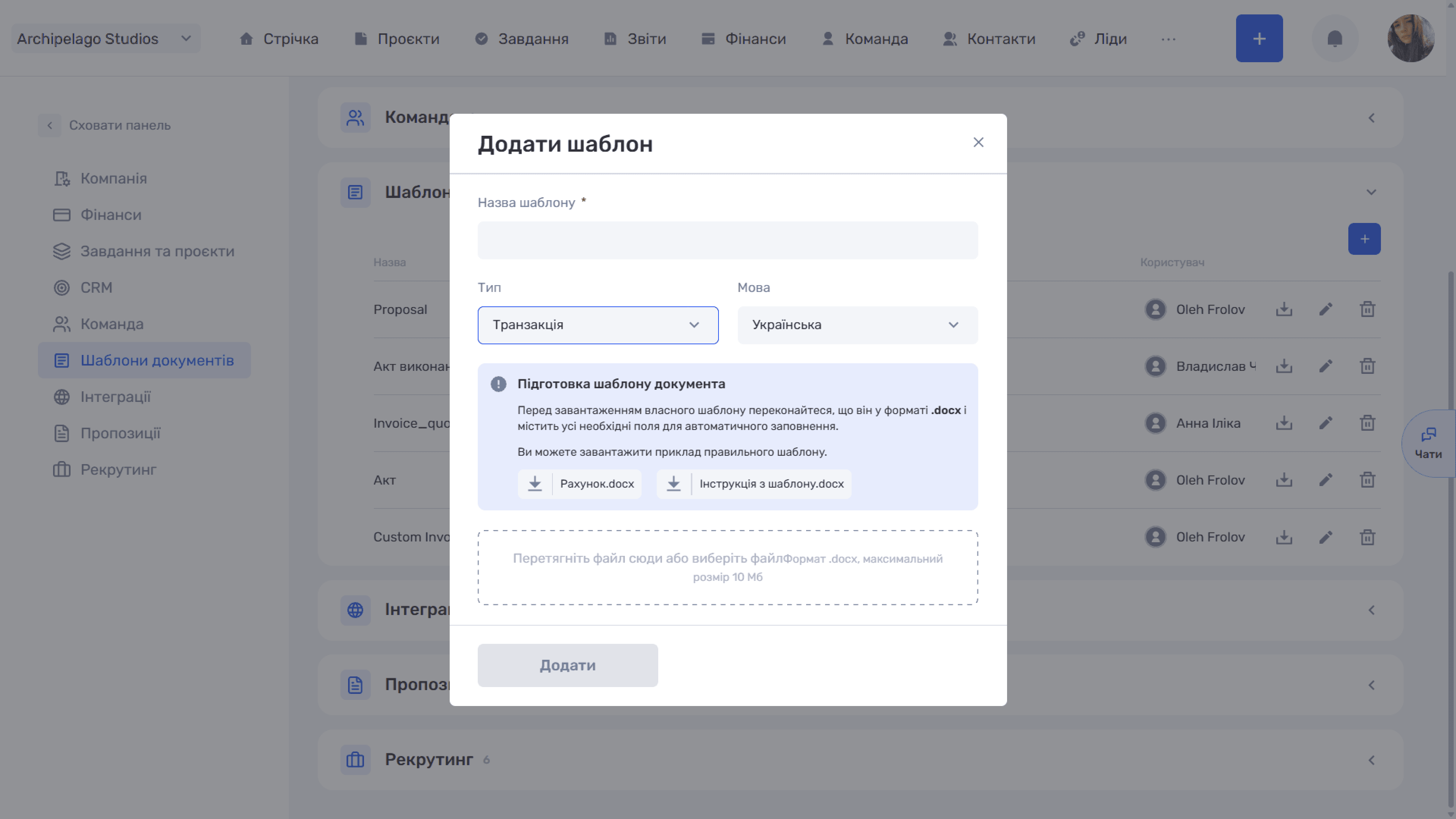Collapse the Шаблони section chevron
1456x819 pixels.
[1371, 192]
